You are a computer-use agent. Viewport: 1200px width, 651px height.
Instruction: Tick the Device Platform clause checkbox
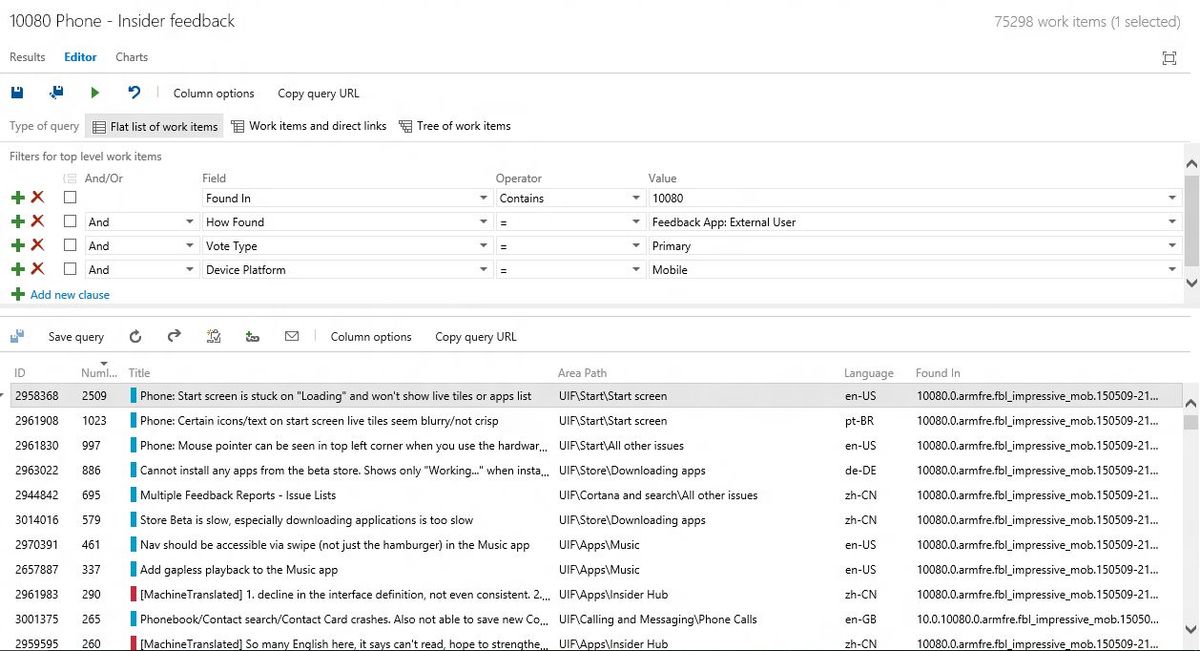coord(70,269)
